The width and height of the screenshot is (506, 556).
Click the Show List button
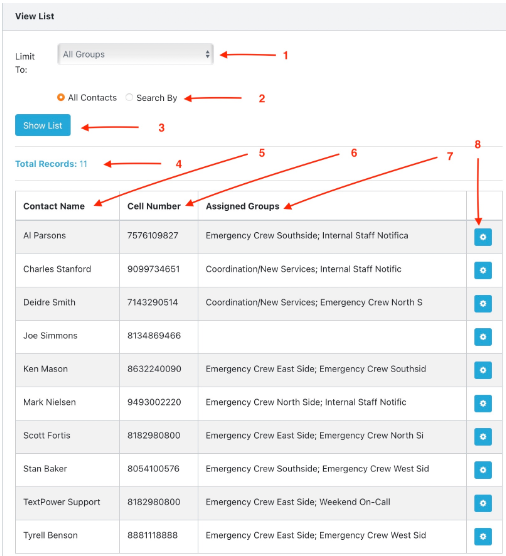click(43, 125)
